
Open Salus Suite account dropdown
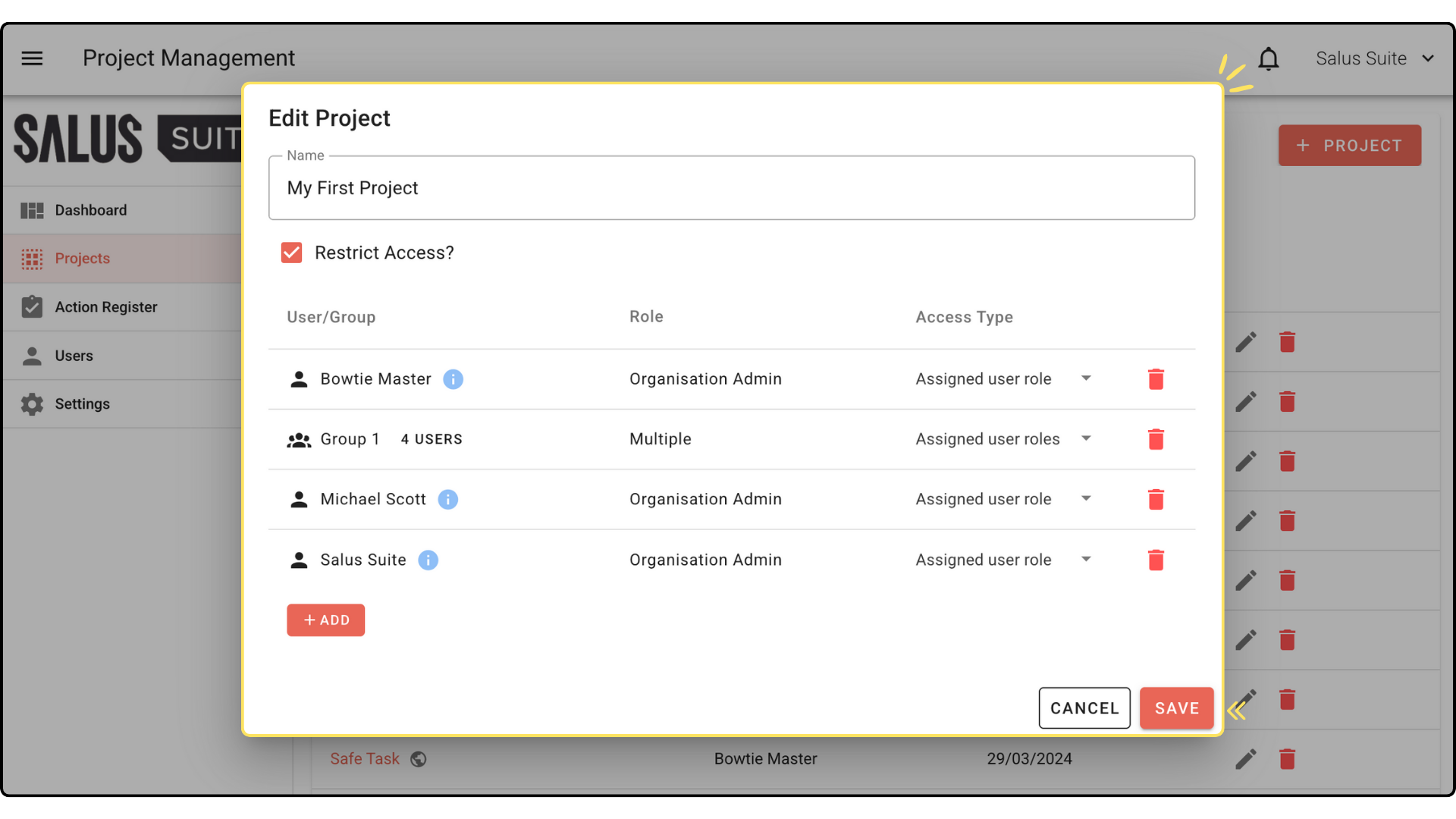1374,58
